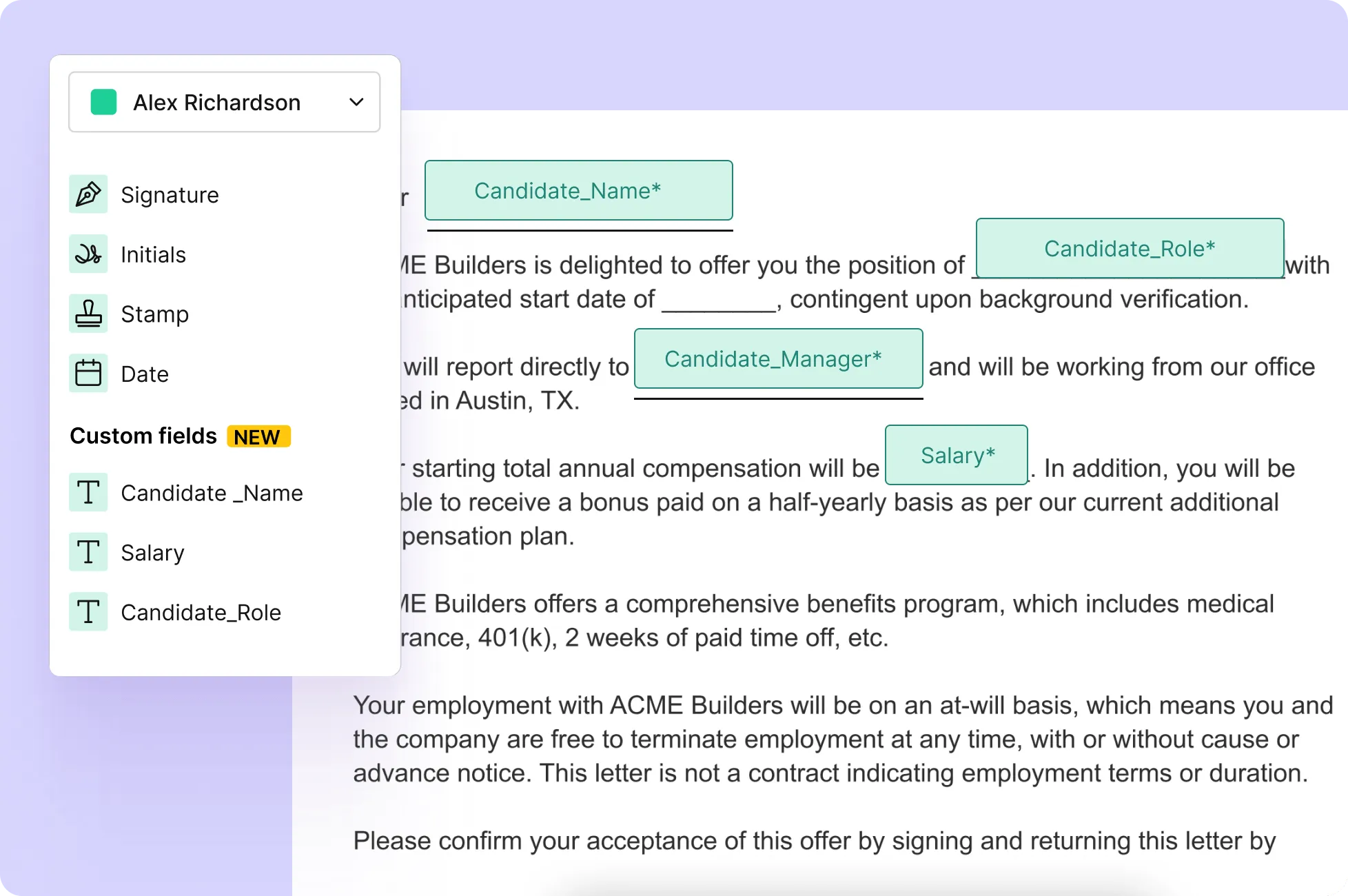Toggle the Candidate_Manager field placeholder

778,358
